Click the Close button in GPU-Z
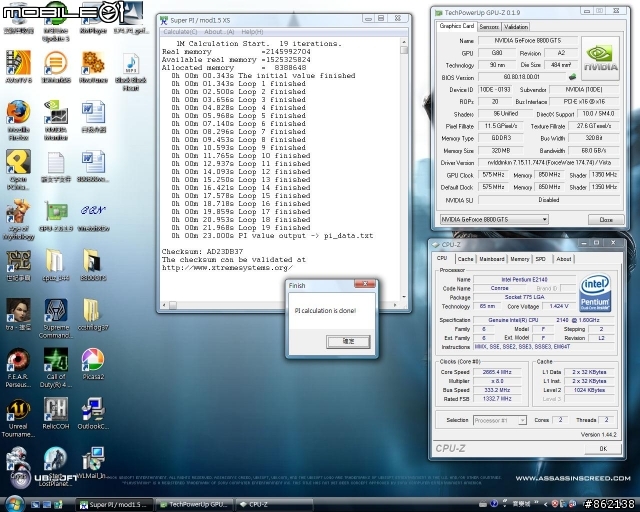This screenshot has height=512, width=640. (x=606, y=220)
